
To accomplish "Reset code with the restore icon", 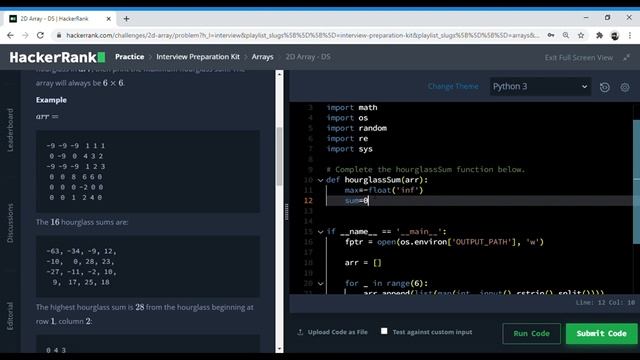I will click(x=604, y=87).
